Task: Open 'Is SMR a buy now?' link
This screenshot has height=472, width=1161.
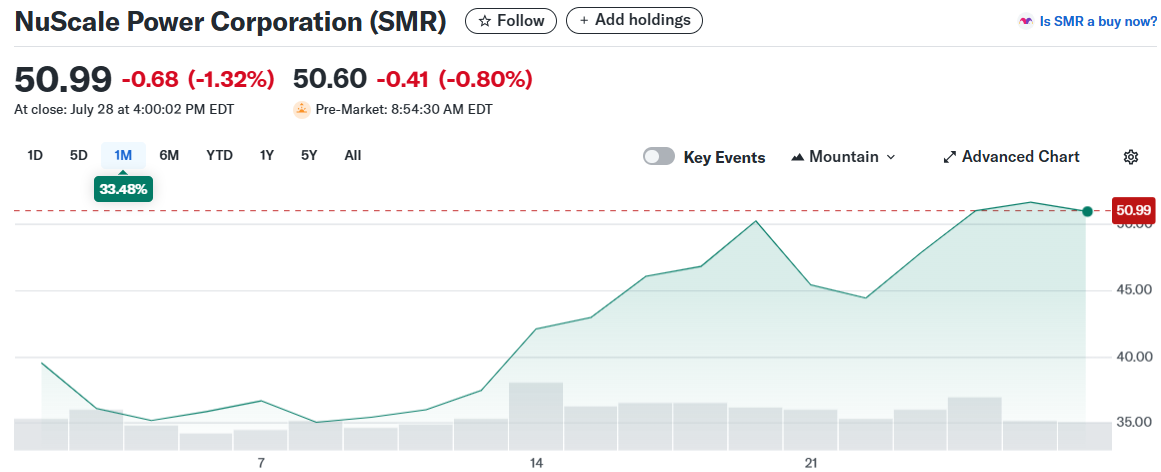Action: click(x=1098, y=21)
